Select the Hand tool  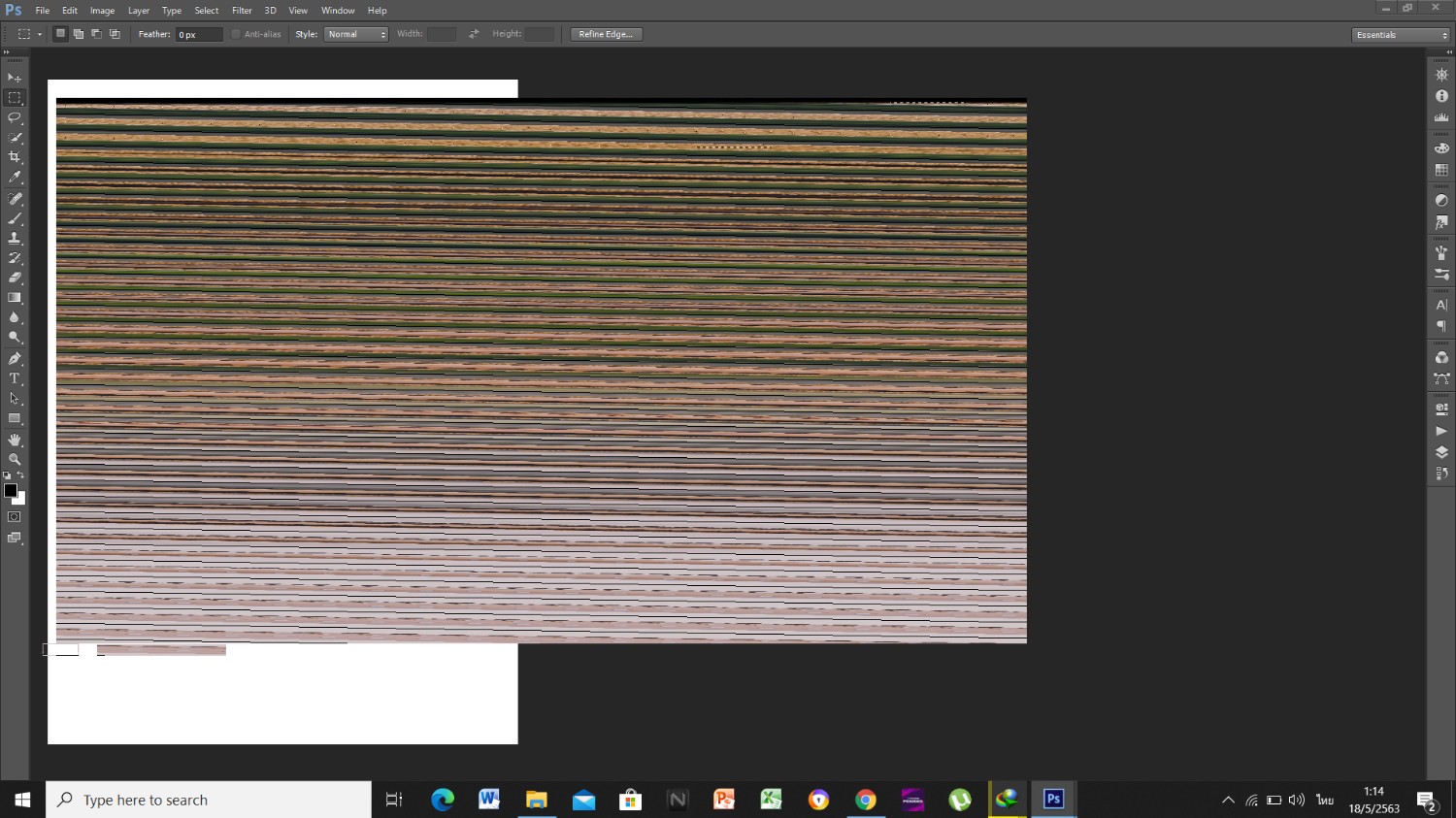(x=15, y=440)
